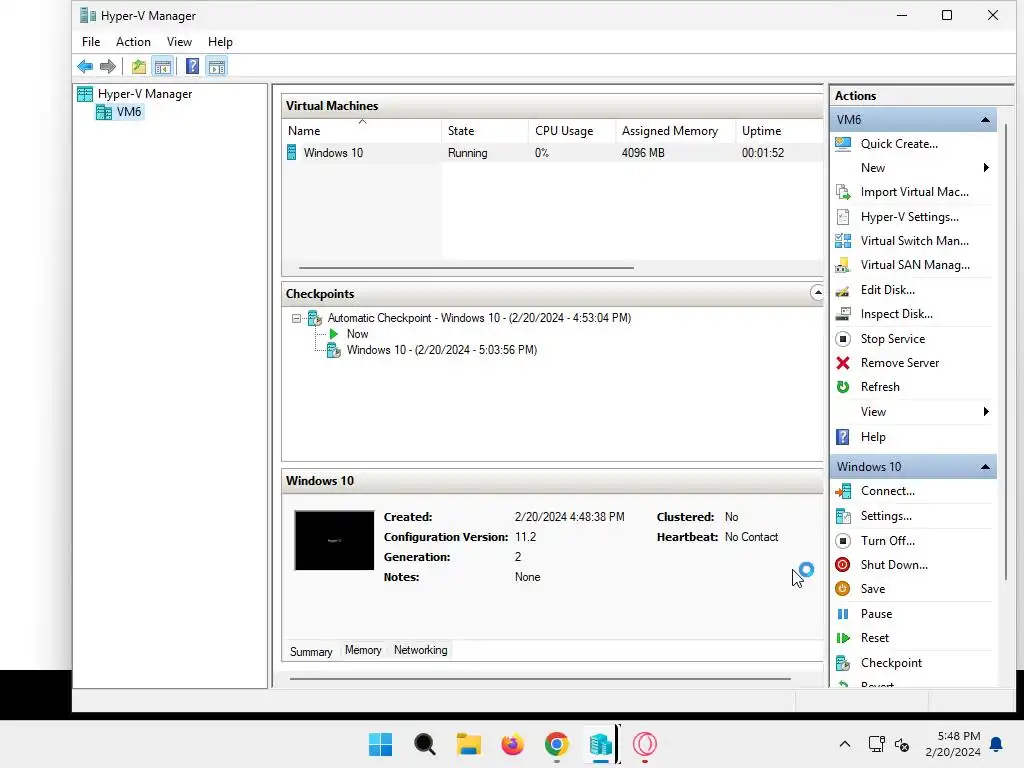Viewport: 1024px width, 768px height.
Task: Collapse the VM6 actions section
Action: (x=985, y=120)
